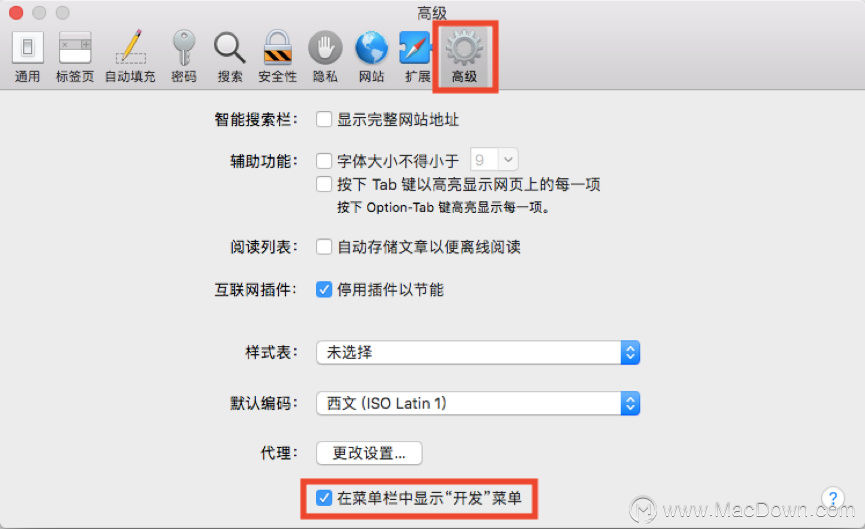Click the 更改设置... proxy button
Image resolution: width=865 pixels, height=529 pixels.
pyautogui.click(x=369, y=453)
